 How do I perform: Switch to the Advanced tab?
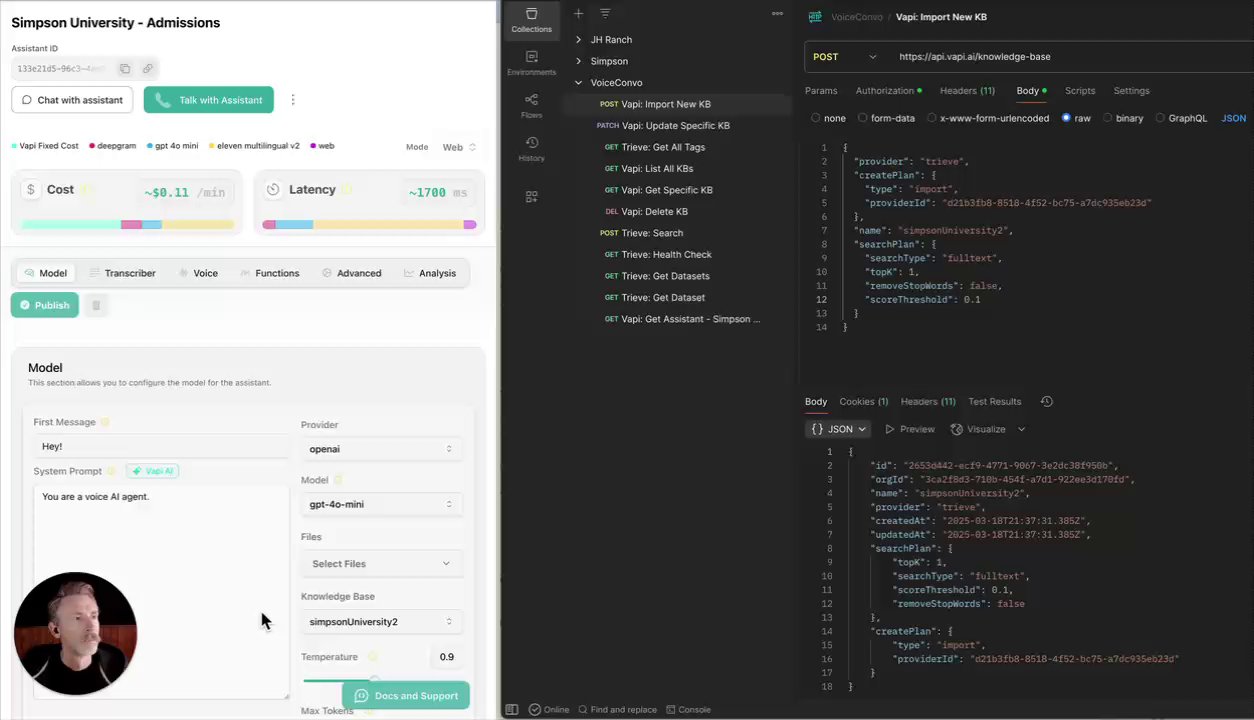pos(351,273)
